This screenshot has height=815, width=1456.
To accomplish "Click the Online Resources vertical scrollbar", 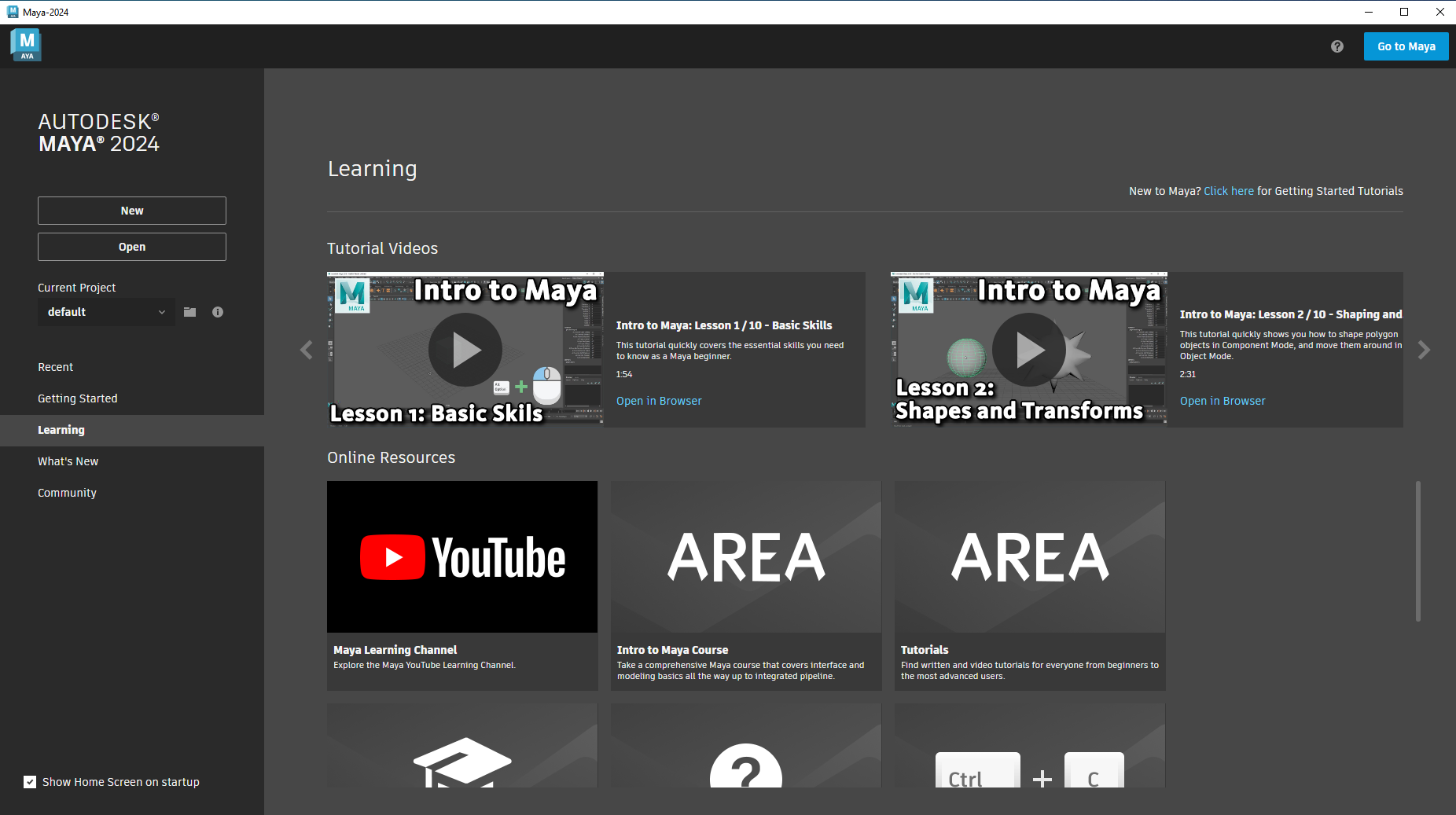I will (1418, 551).
